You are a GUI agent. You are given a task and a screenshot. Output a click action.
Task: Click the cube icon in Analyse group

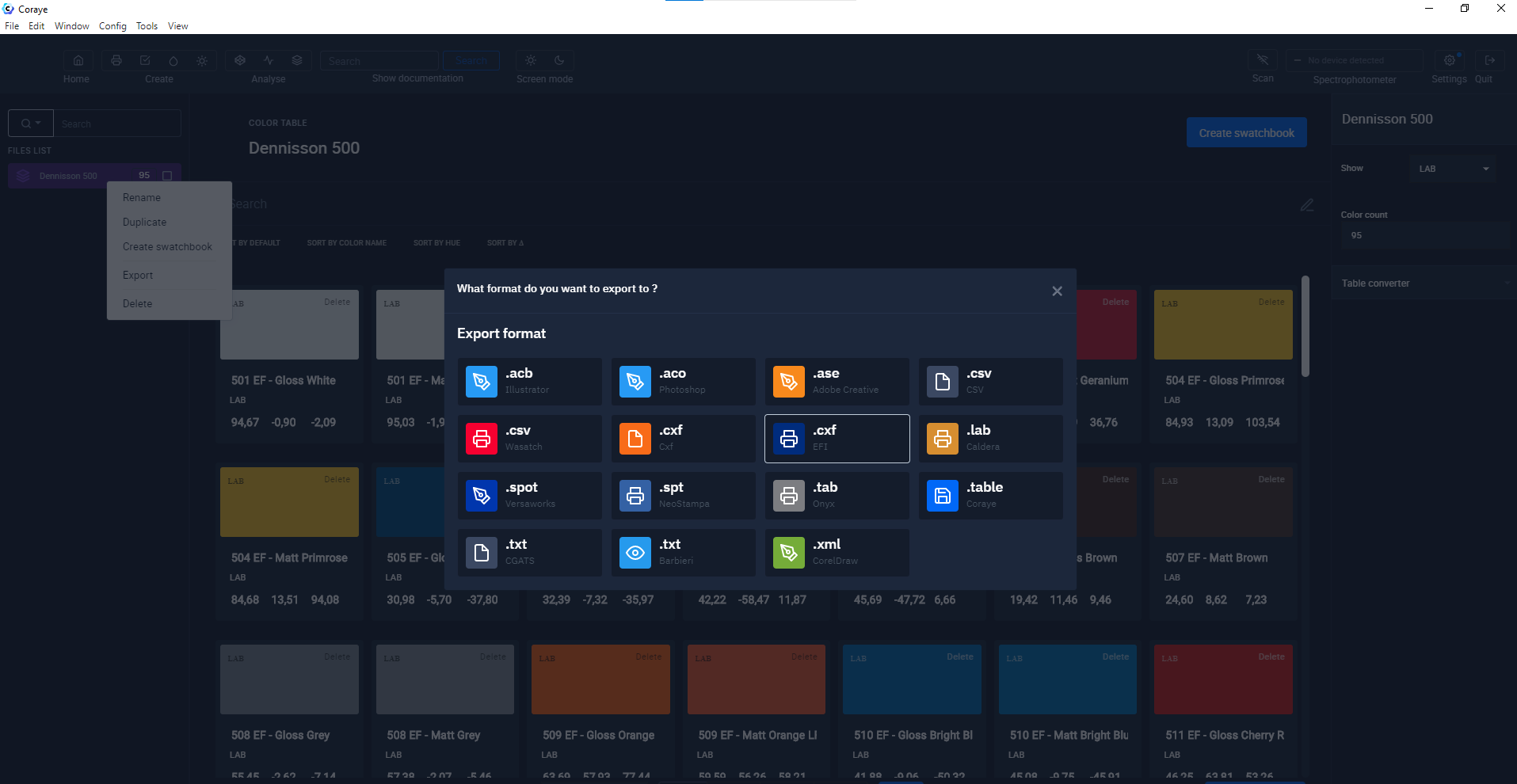[240, 61]
